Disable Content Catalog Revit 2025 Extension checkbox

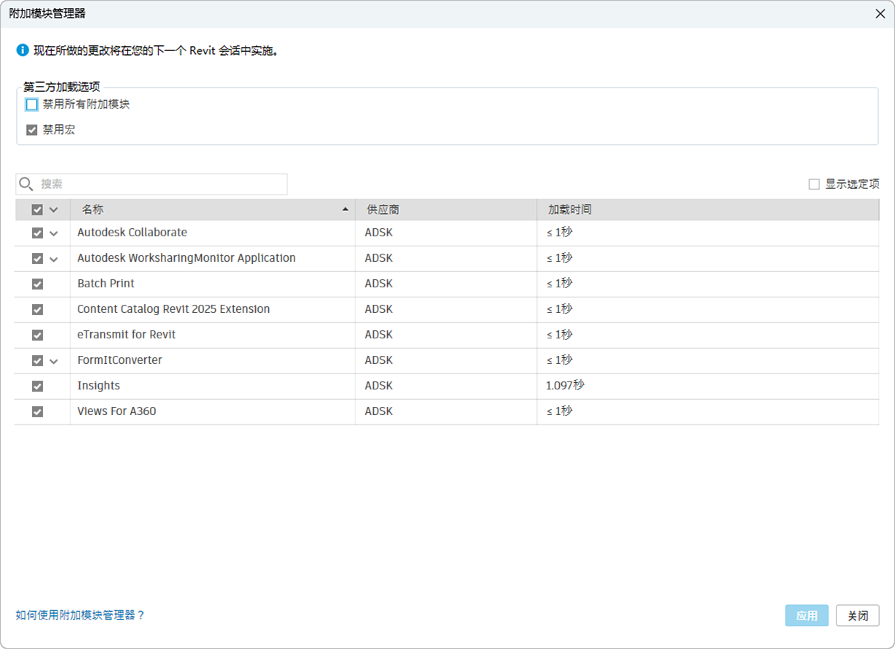[38, 309]
